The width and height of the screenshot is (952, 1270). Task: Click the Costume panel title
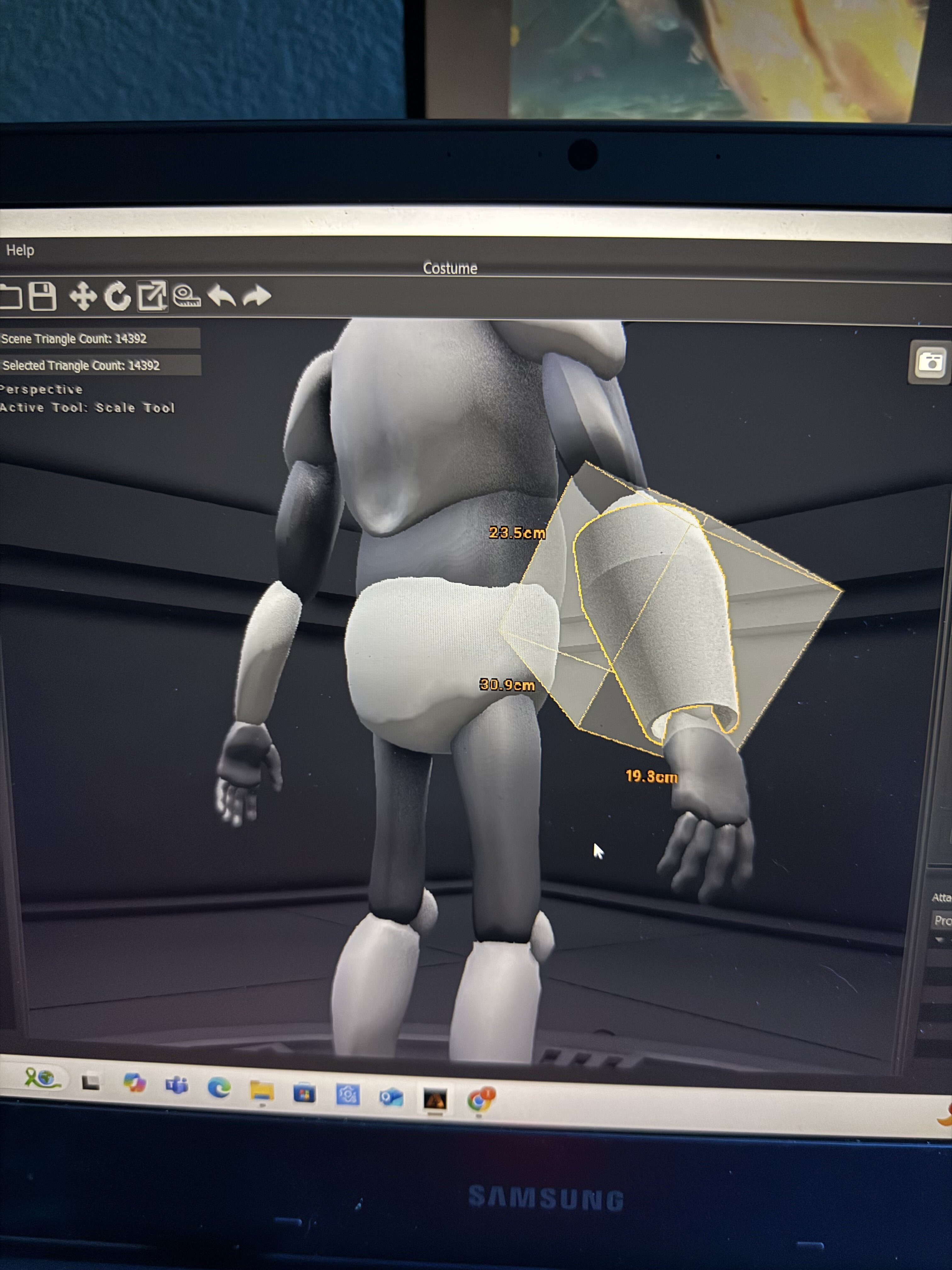[450, 268]
